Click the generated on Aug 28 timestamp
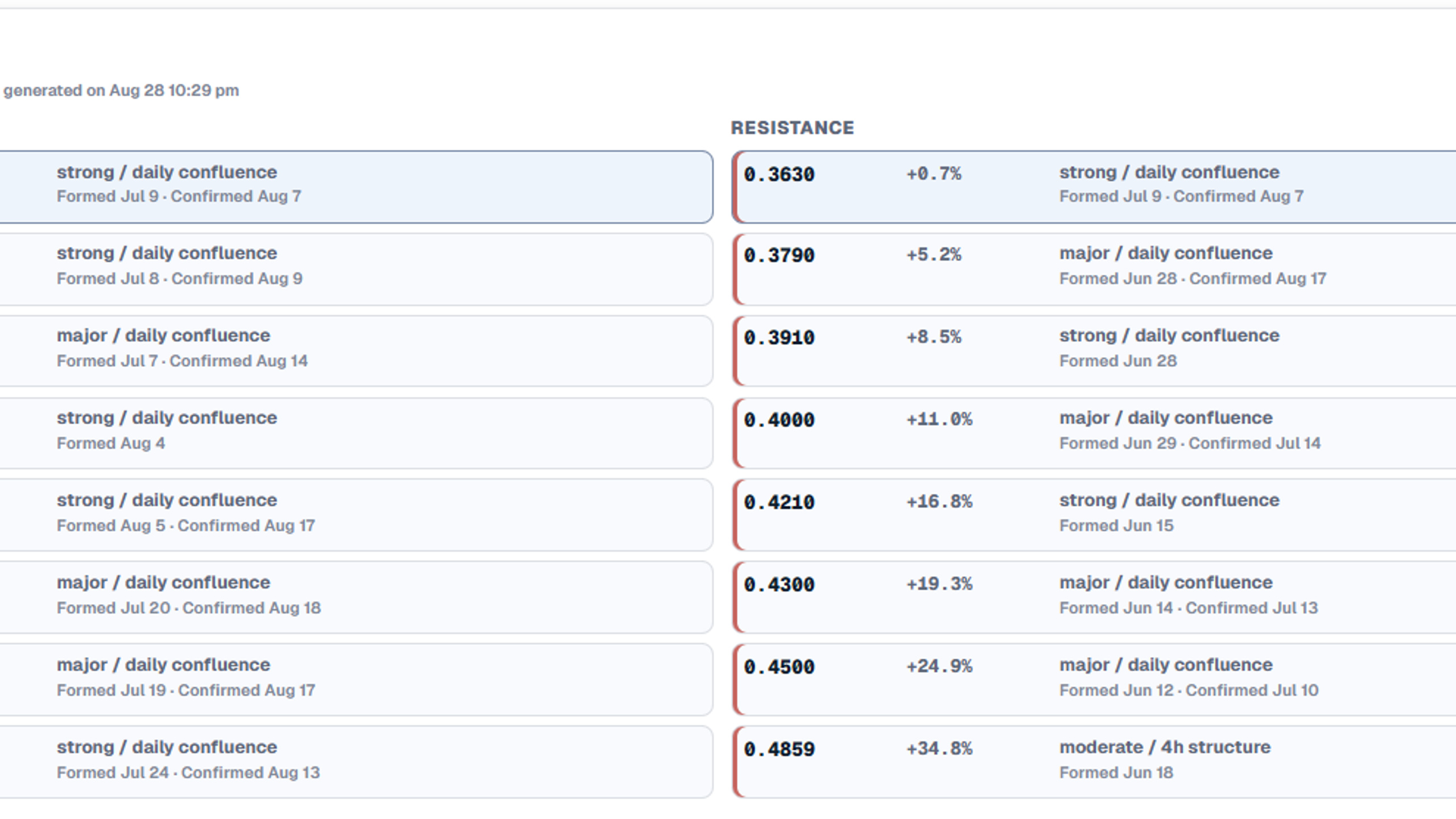The width and height of the screenshot is (1456, 819). 121,90
